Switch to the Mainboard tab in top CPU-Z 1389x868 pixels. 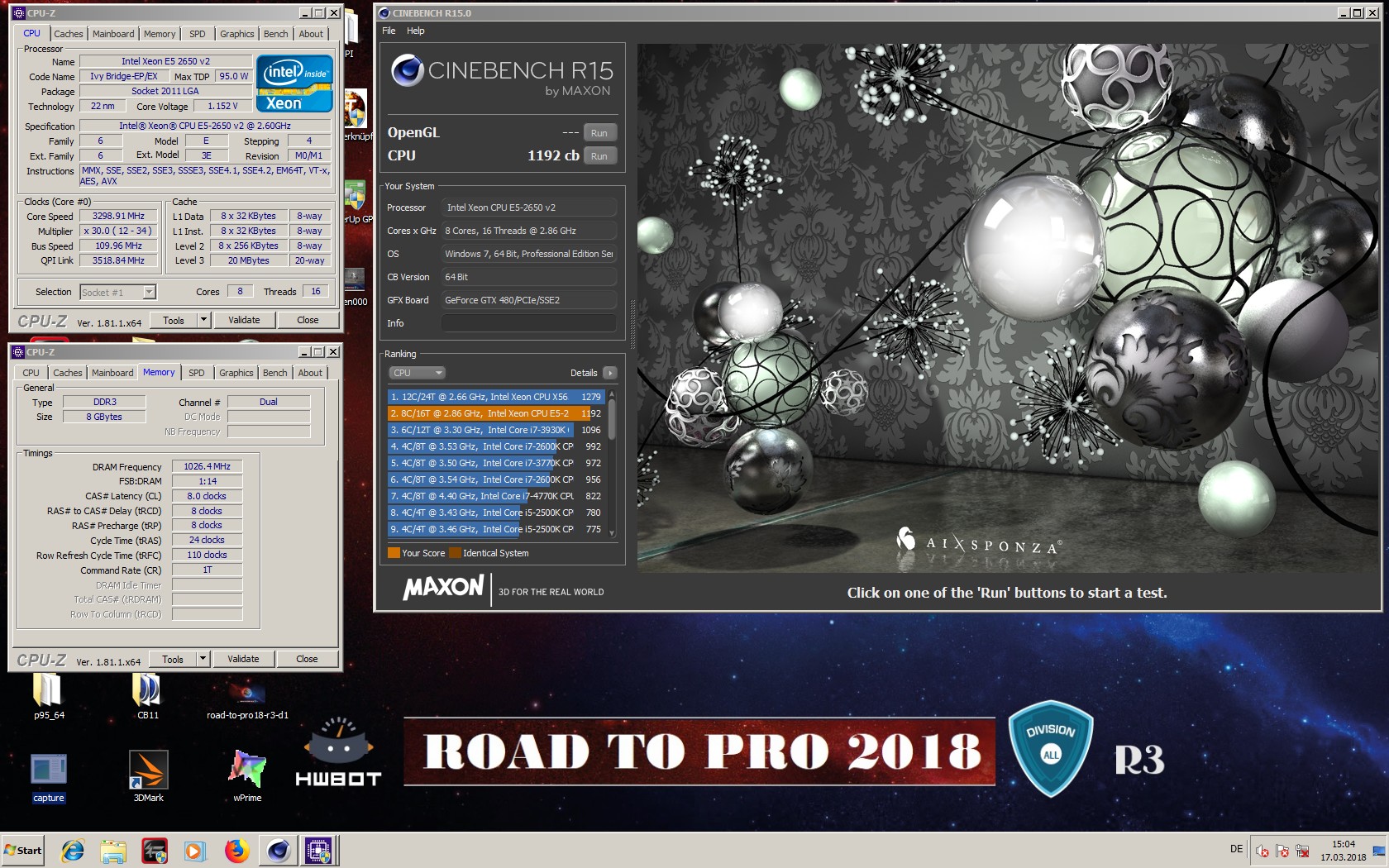pyautogui.click(x=113, y=34)
